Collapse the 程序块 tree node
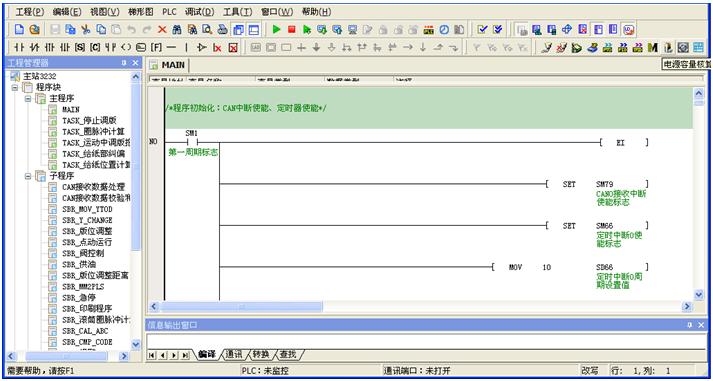Viewport: 713px width, 381px height. [15, 87]
